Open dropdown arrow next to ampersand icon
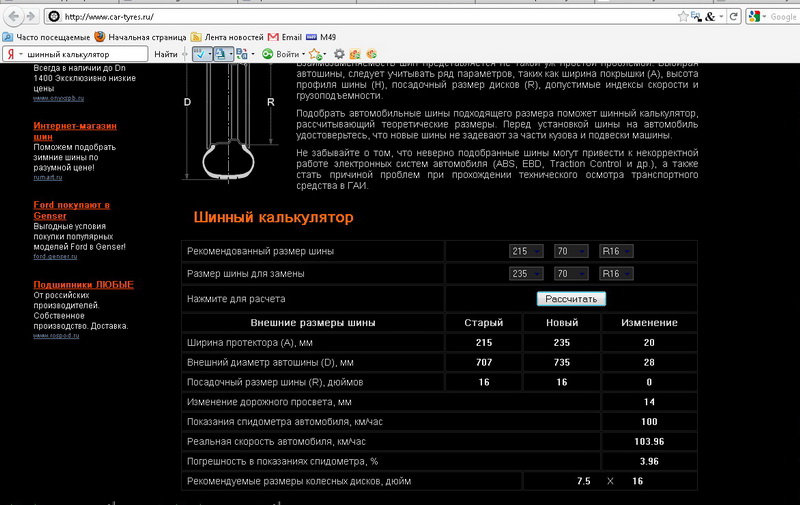 click(x=721, y=16)
